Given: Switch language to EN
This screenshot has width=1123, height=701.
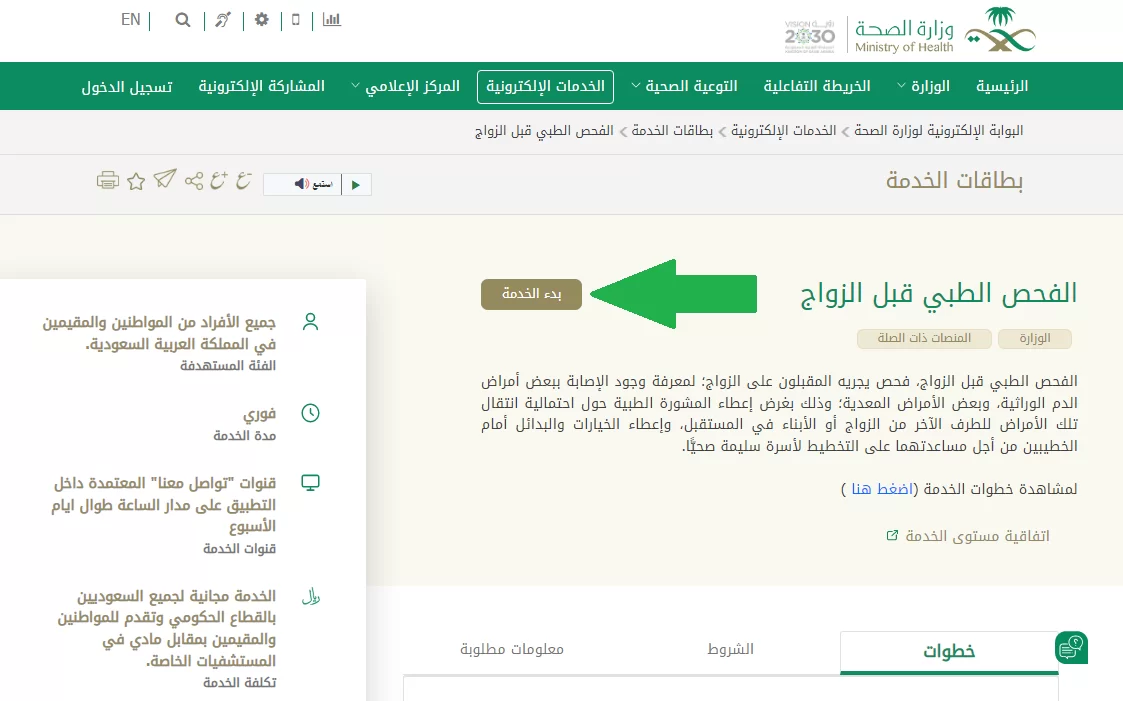Looking at the screenshot, I should point(130,19).
